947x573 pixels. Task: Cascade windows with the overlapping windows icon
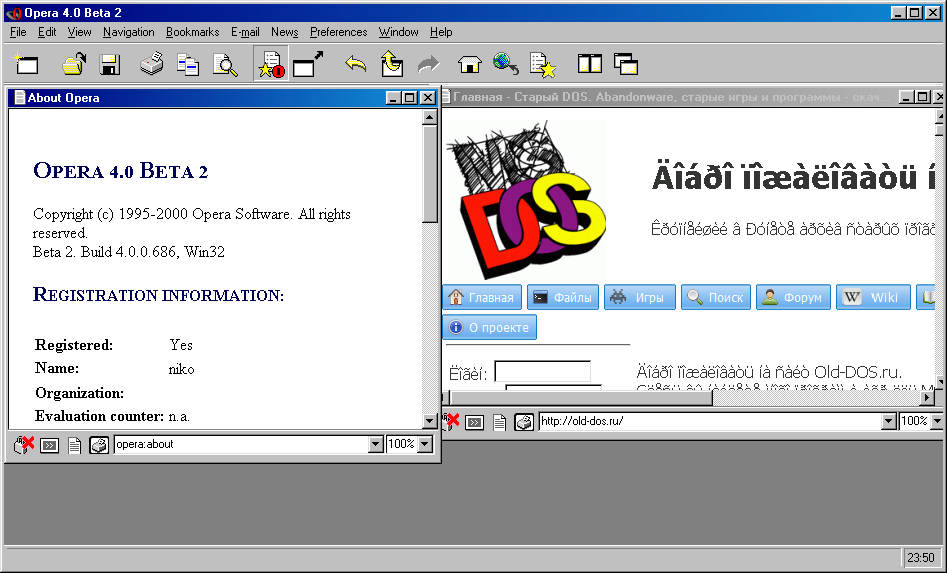coord(626,63)
